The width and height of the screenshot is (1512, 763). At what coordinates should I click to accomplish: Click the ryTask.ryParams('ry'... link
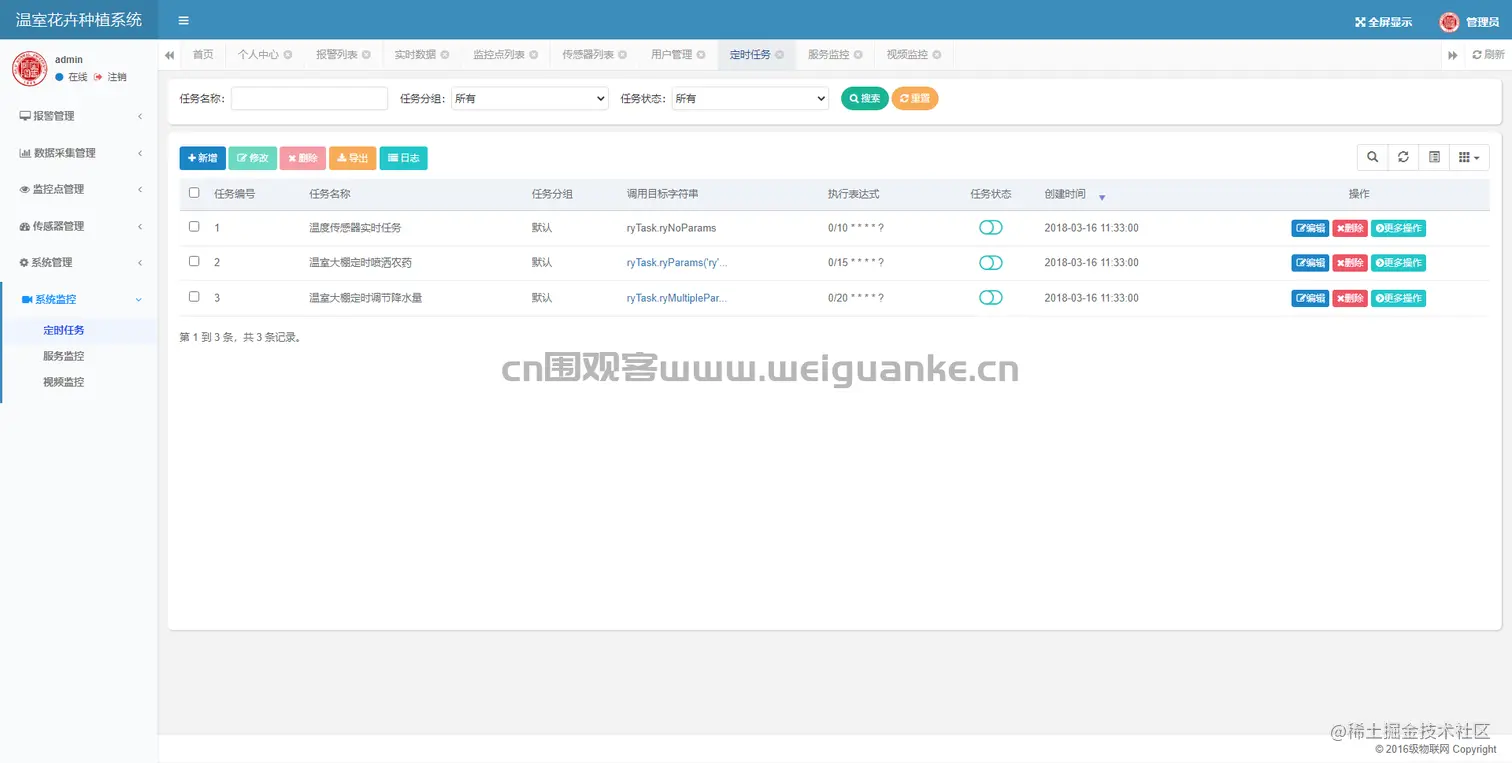tap(677, 263)
